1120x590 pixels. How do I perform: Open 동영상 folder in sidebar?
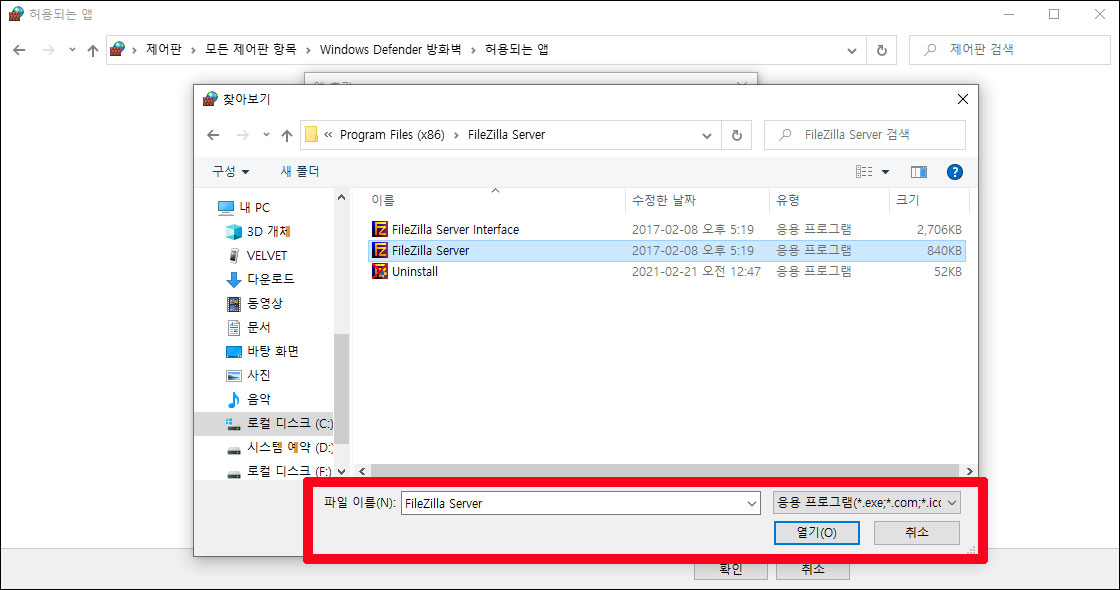coord(254,303)
